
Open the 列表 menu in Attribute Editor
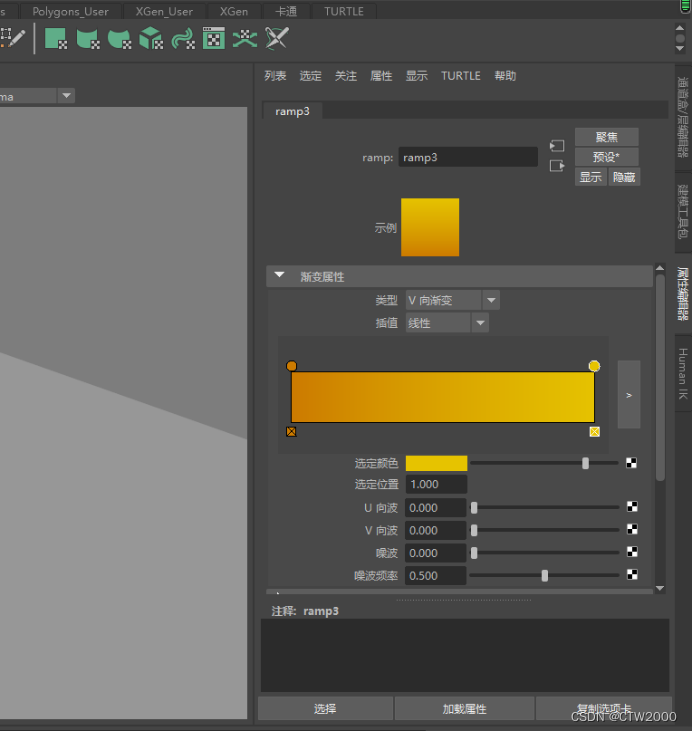275,76
